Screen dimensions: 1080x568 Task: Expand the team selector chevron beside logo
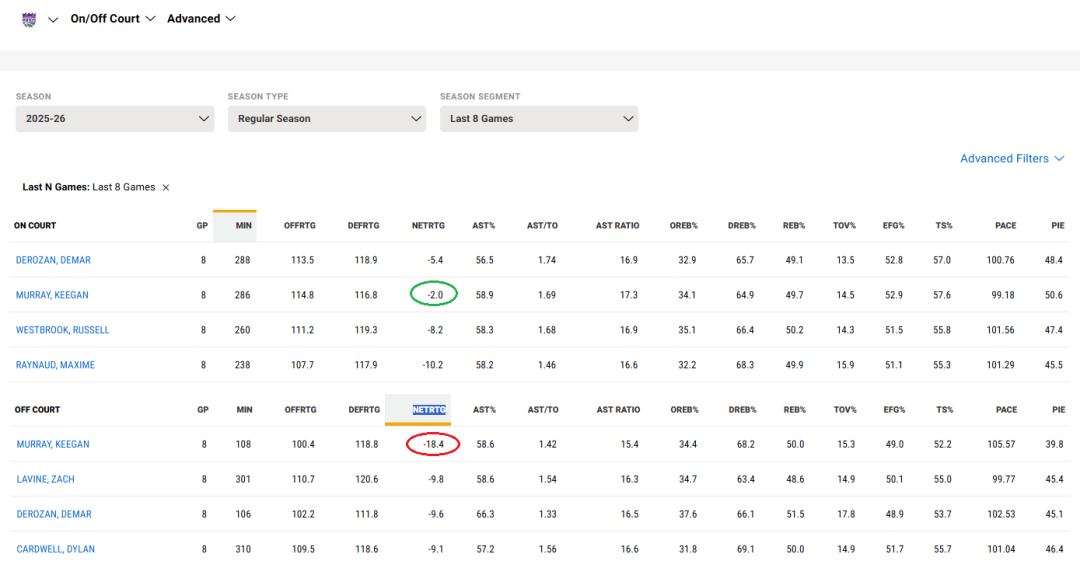tap(53, 20)
